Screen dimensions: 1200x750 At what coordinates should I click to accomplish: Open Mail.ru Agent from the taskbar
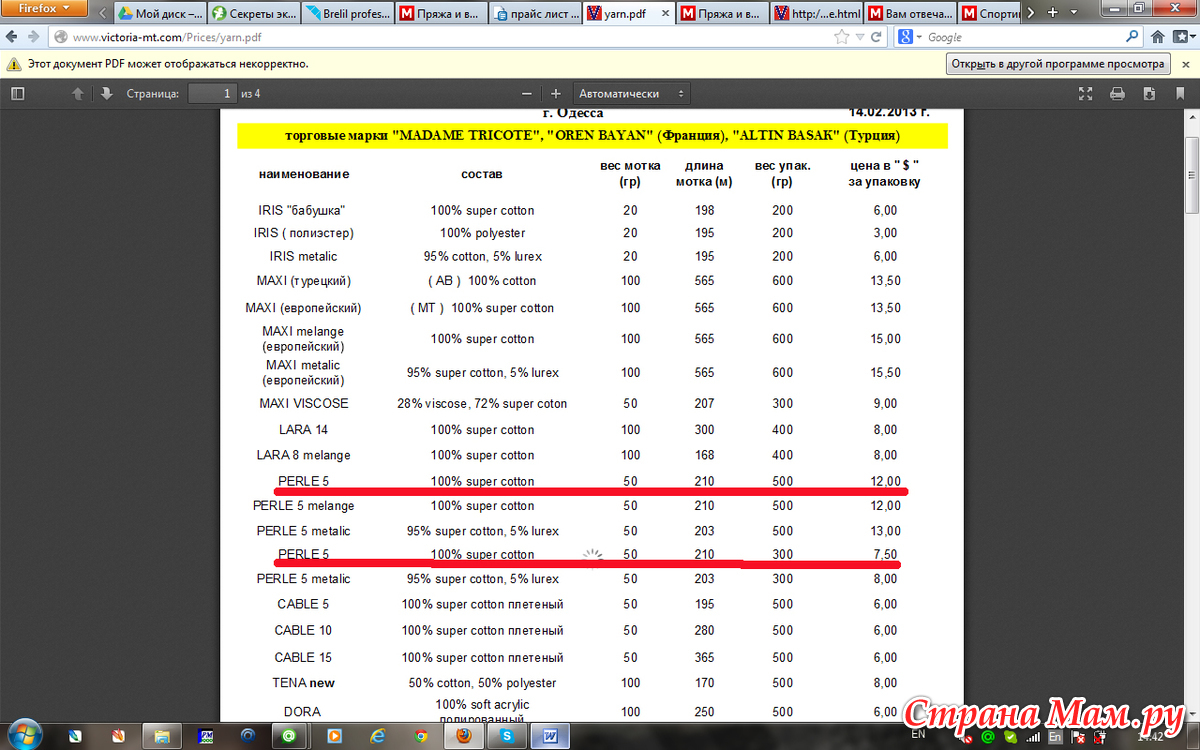tap(290, 736)
